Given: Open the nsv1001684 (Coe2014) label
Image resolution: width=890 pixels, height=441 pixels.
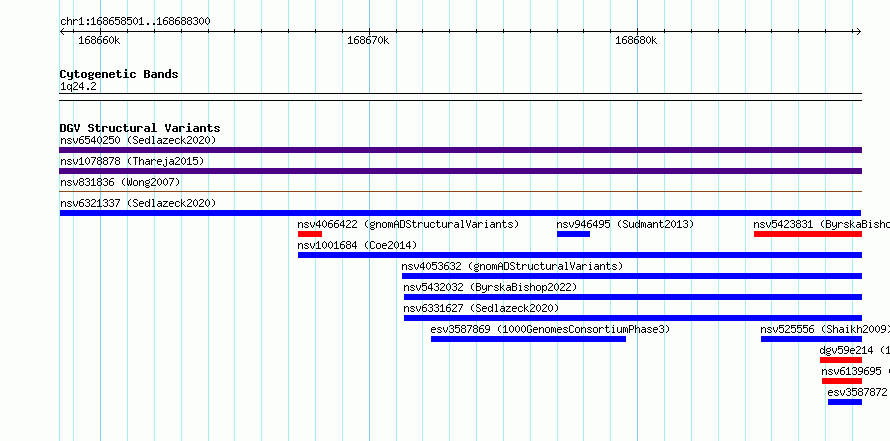Looking at the screenshot, I should coord(357,245).
